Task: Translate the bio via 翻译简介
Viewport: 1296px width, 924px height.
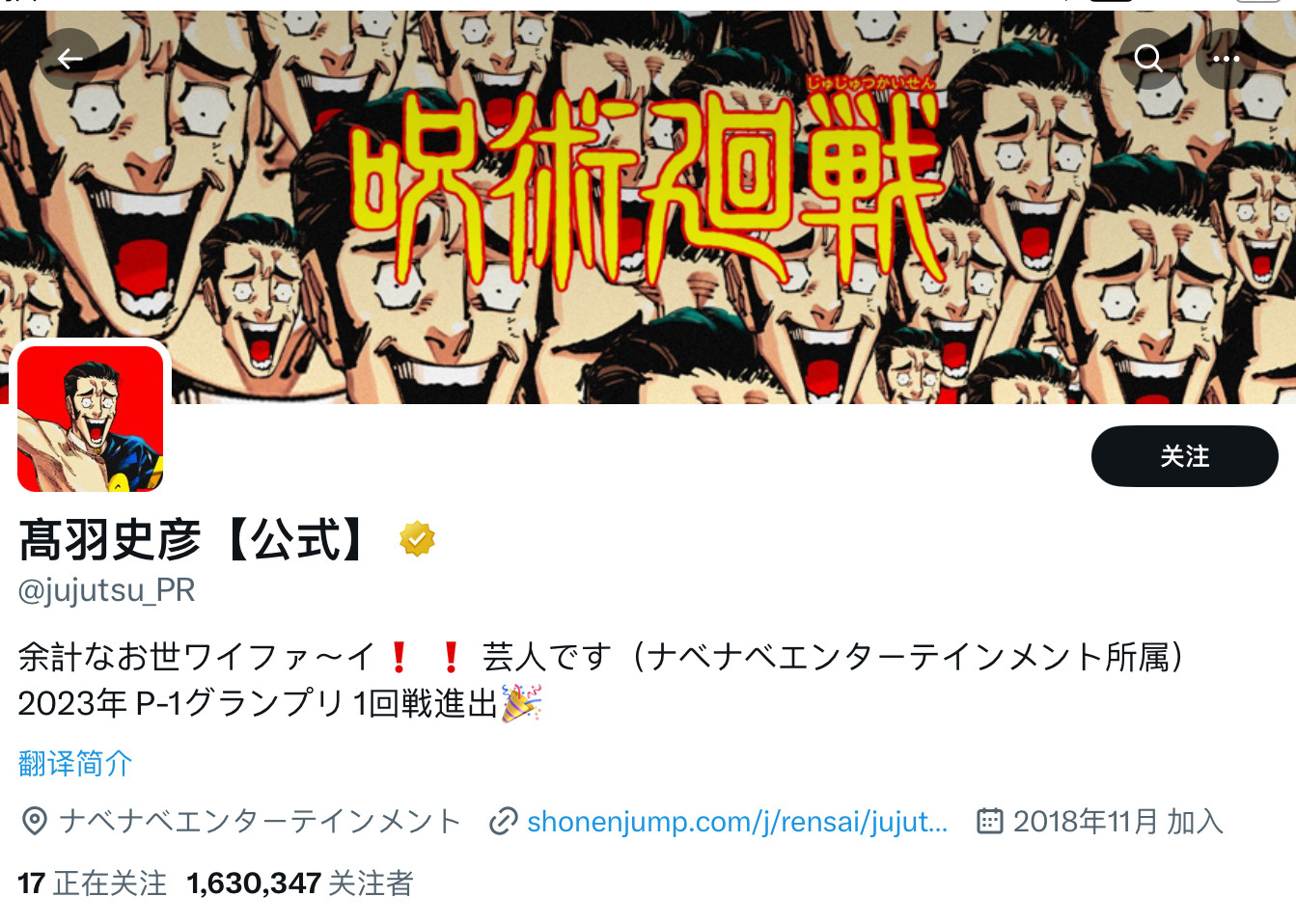Action: click(75, 764)
